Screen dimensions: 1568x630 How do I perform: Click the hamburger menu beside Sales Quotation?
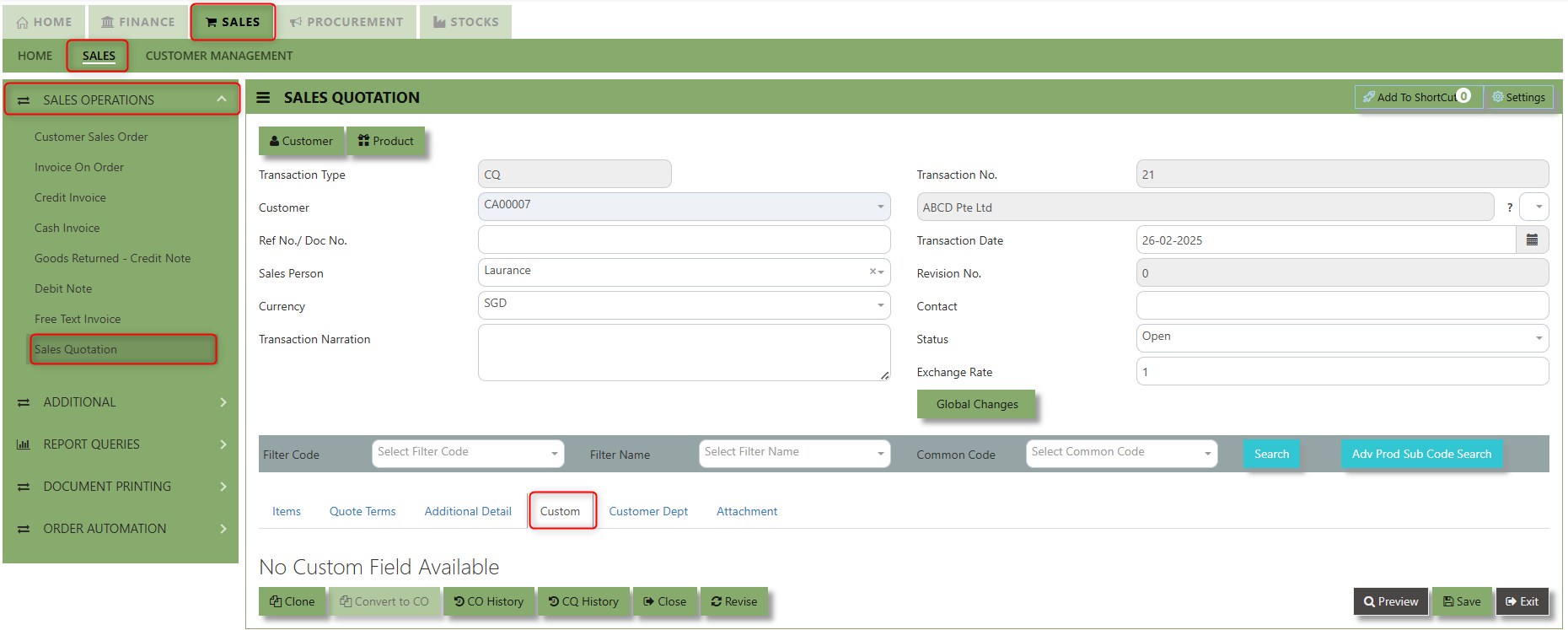[x=263, y=98]
